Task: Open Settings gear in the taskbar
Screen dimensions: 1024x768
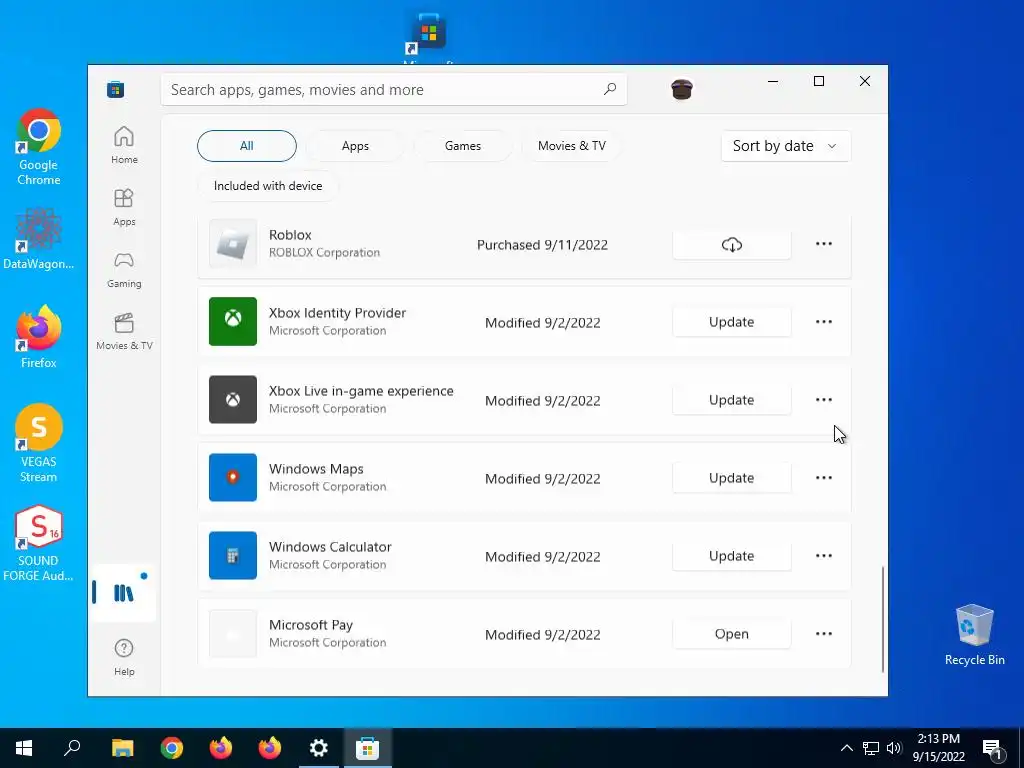Action: (319, 748)
